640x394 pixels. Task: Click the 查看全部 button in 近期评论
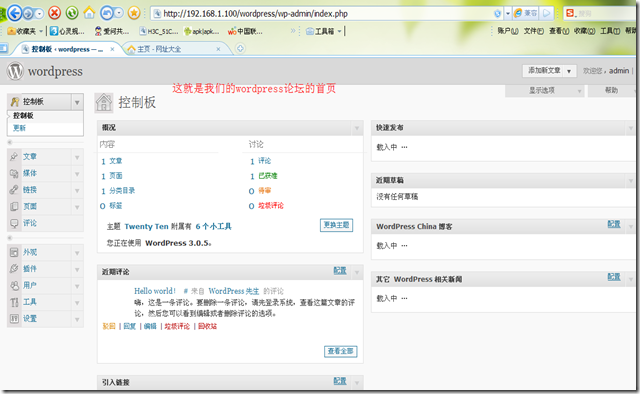pyautogui.click(x=340, y=351)
